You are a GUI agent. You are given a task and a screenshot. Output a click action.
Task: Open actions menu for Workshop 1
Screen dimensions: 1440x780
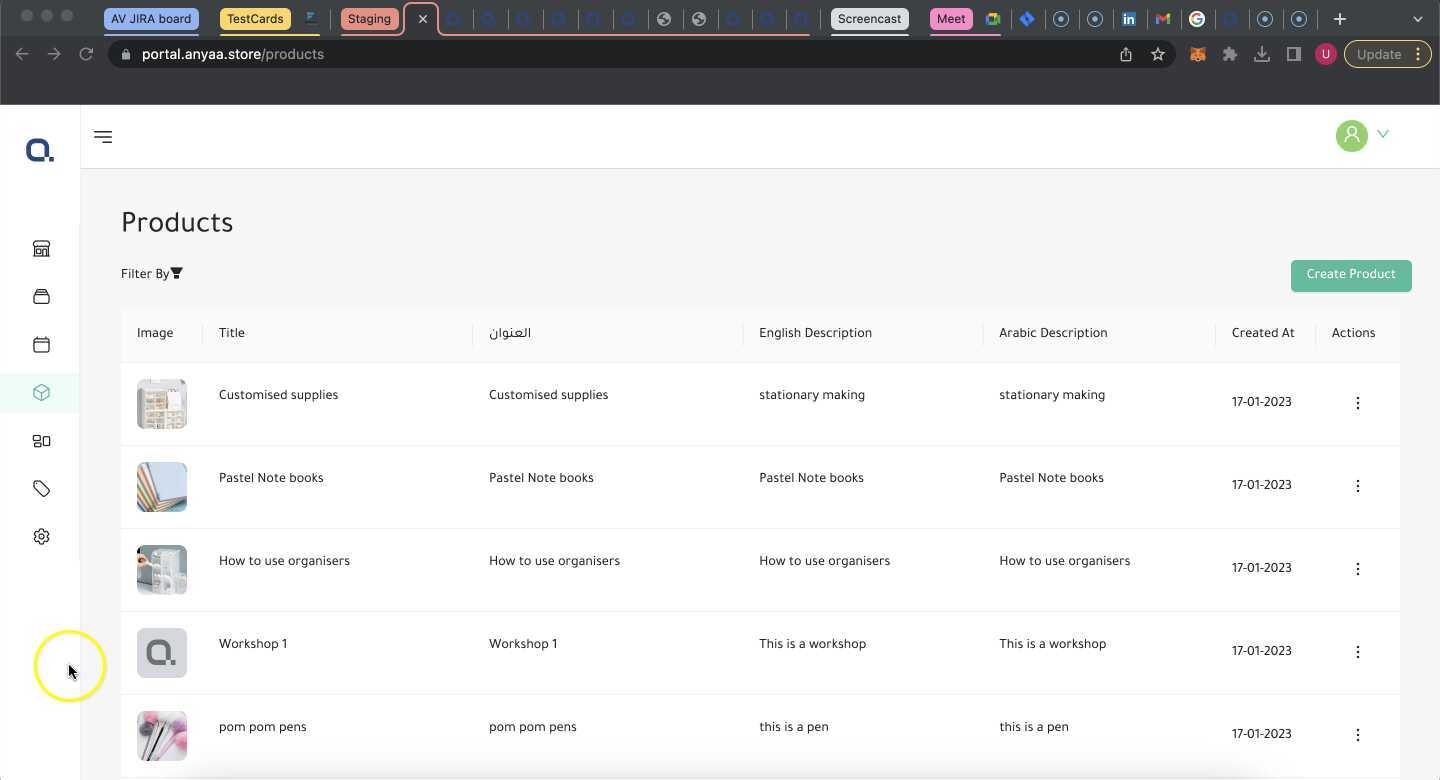click(x=1357, y=652)
